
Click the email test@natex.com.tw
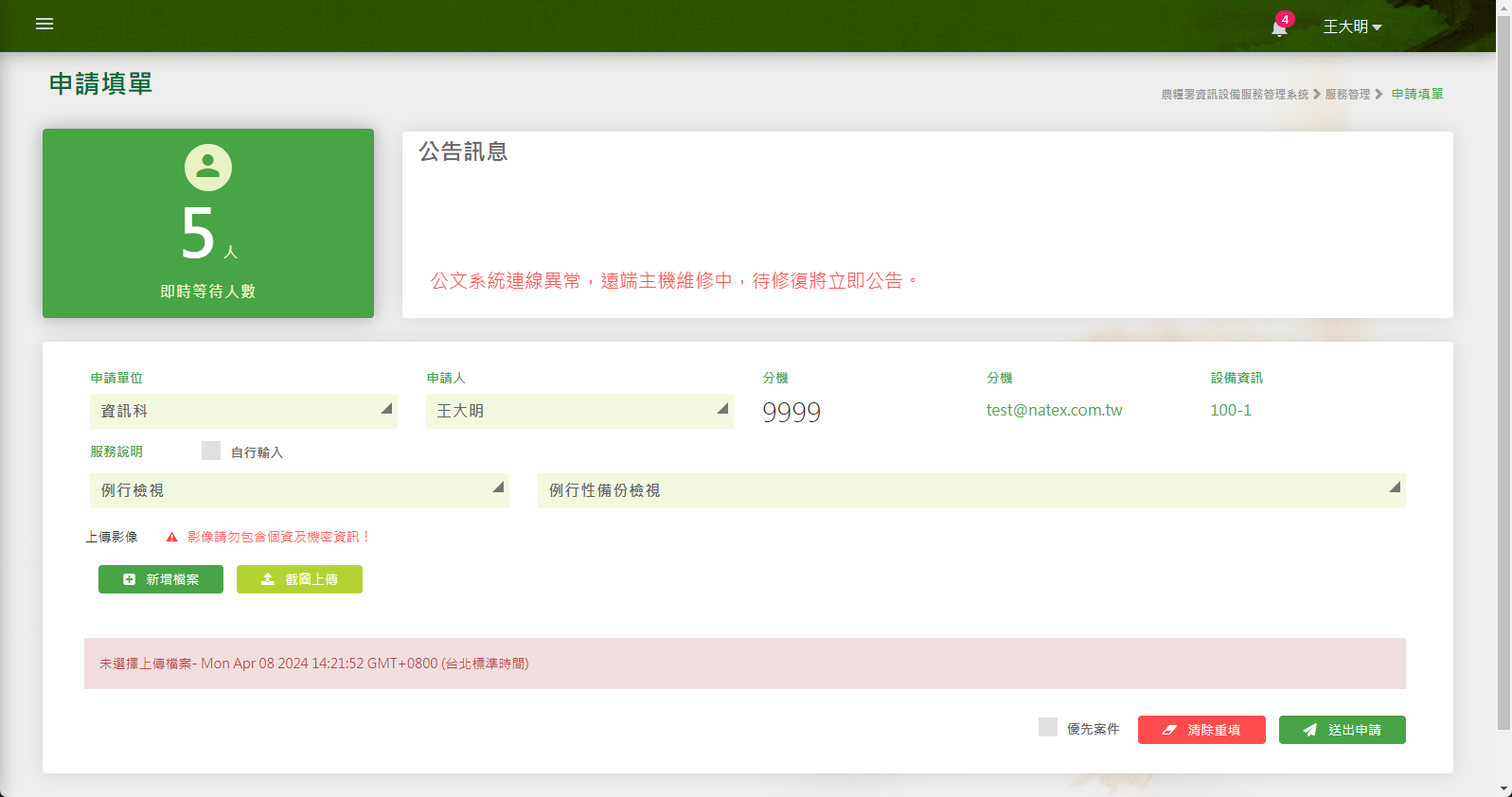point(1054,410)
